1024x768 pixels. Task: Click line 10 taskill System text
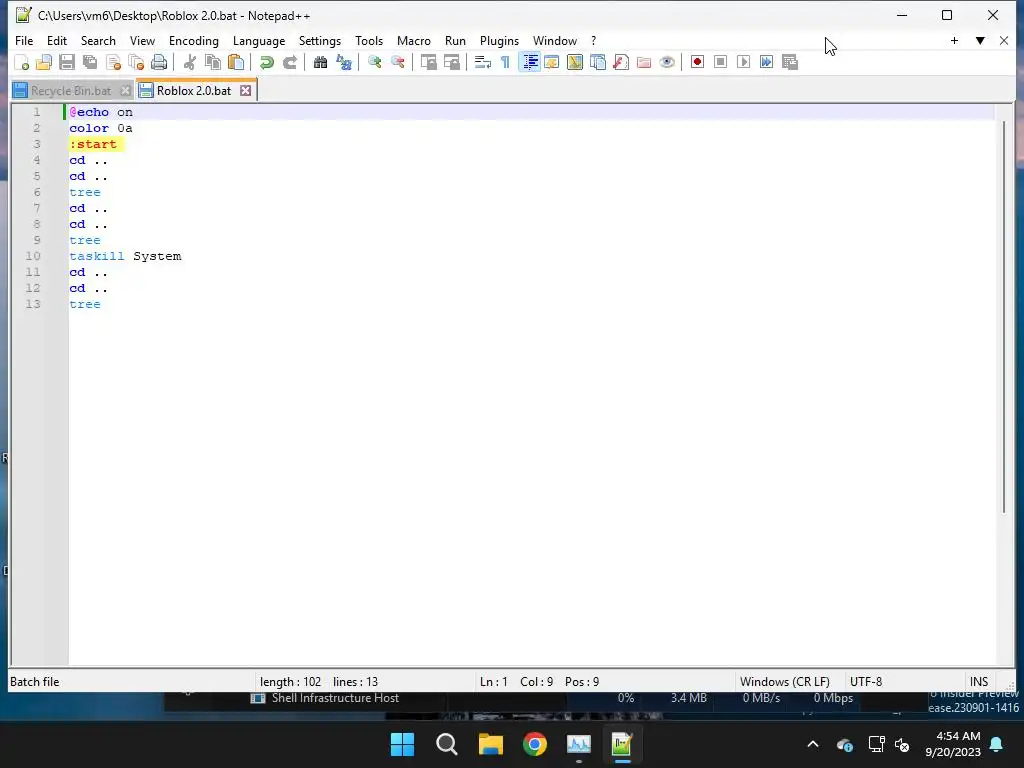tap(125, 256)
